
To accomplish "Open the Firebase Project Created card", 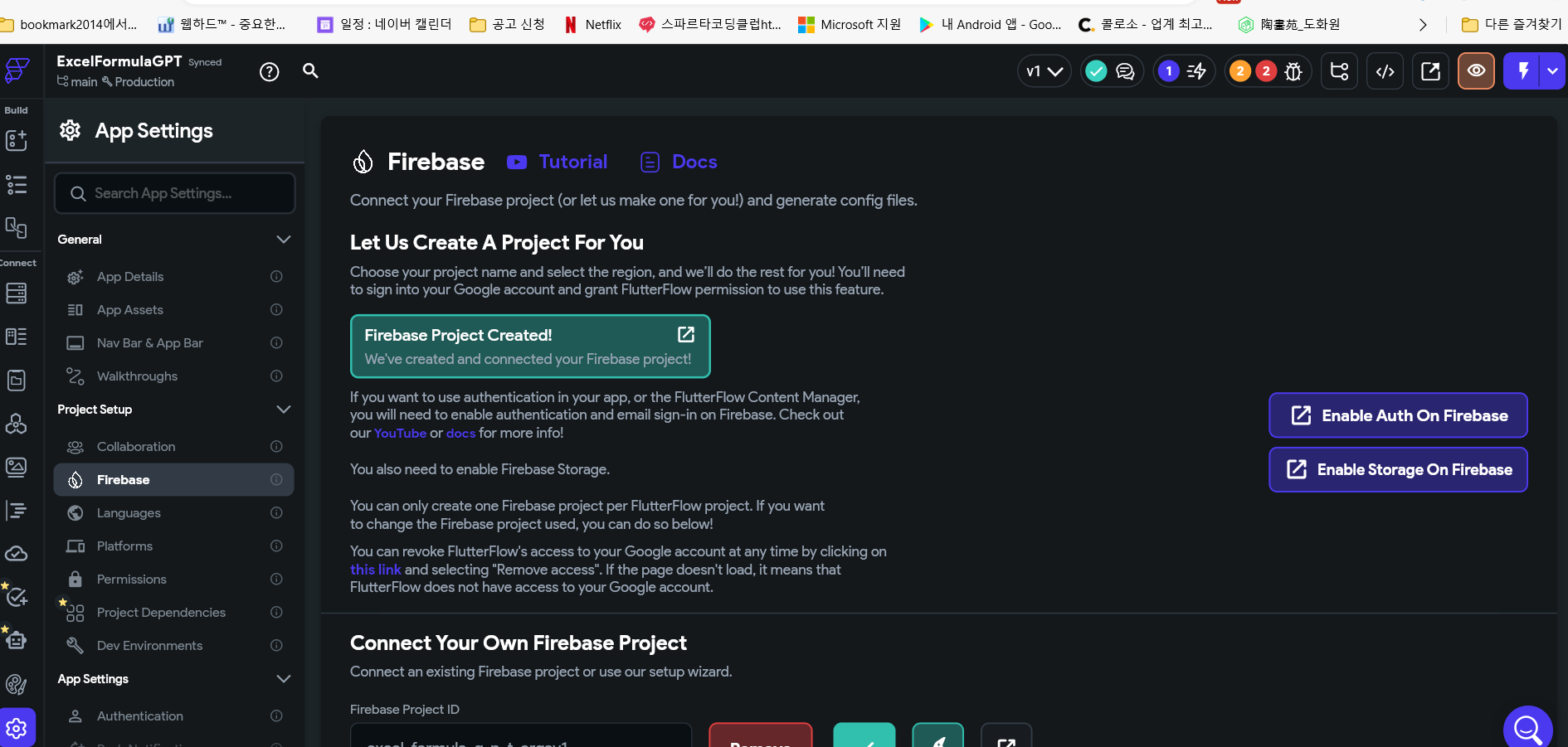I will [530, 347].
